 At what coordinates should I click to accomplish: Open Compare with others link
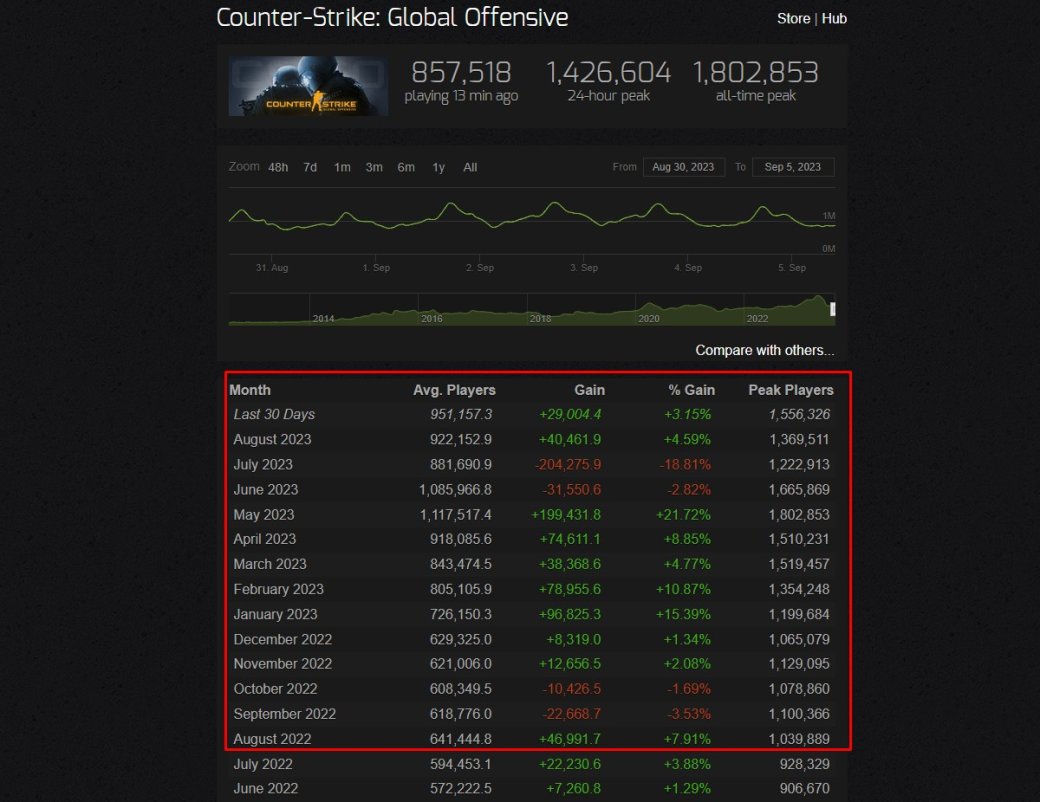pos(765,350)
